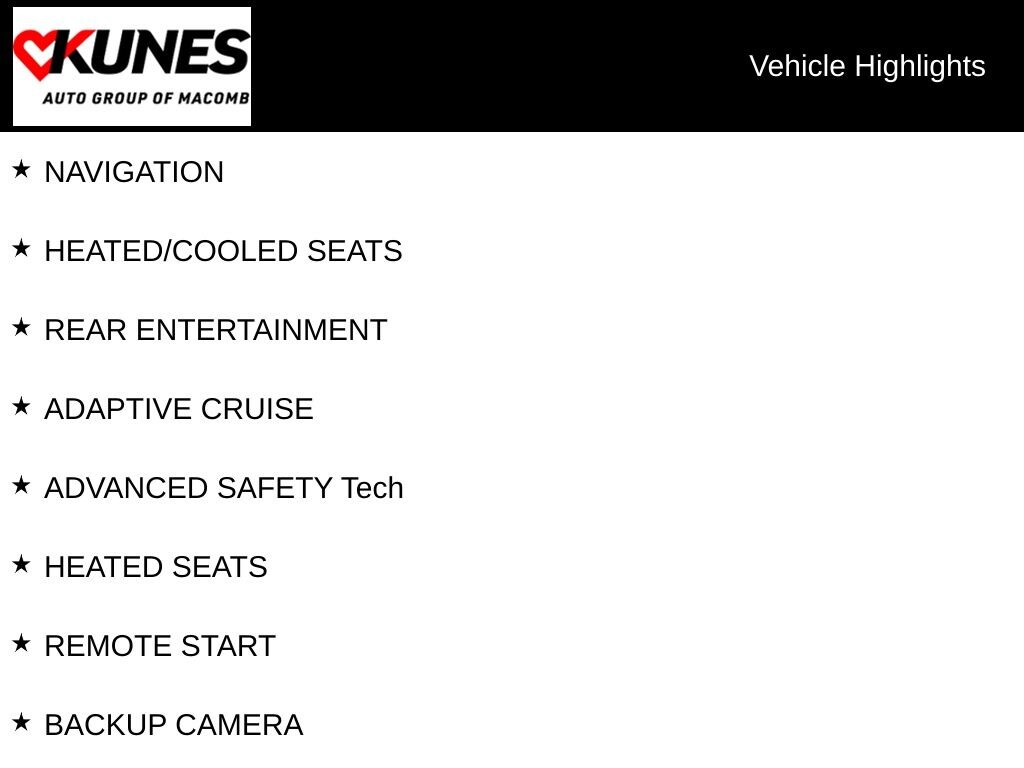Screen dimensions: 1024x768
Task: Select the REAR ENTERTAINMENT feature label
Action: 215,330
